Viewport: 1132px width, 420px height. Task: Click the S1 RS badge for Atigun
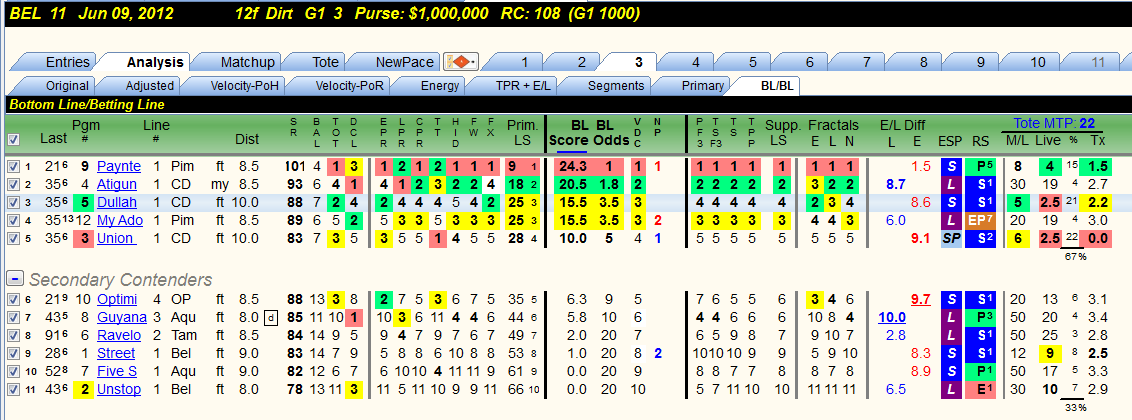click(980, 184)
